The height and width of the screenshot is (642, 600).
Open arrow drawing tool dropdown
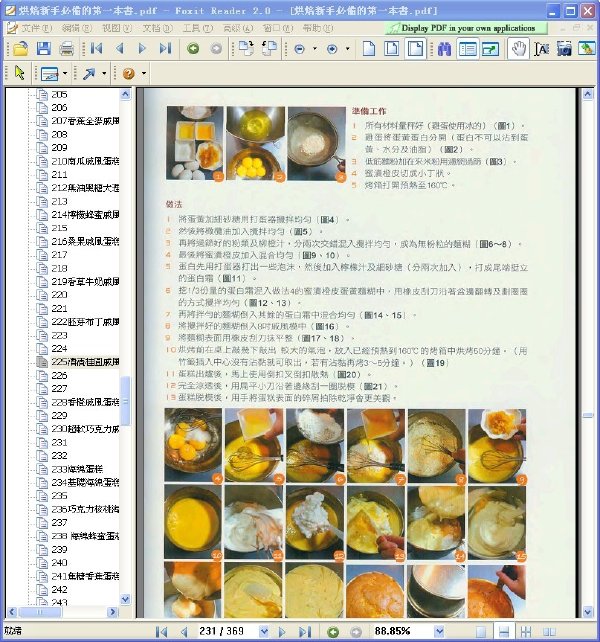coord(104,74)
